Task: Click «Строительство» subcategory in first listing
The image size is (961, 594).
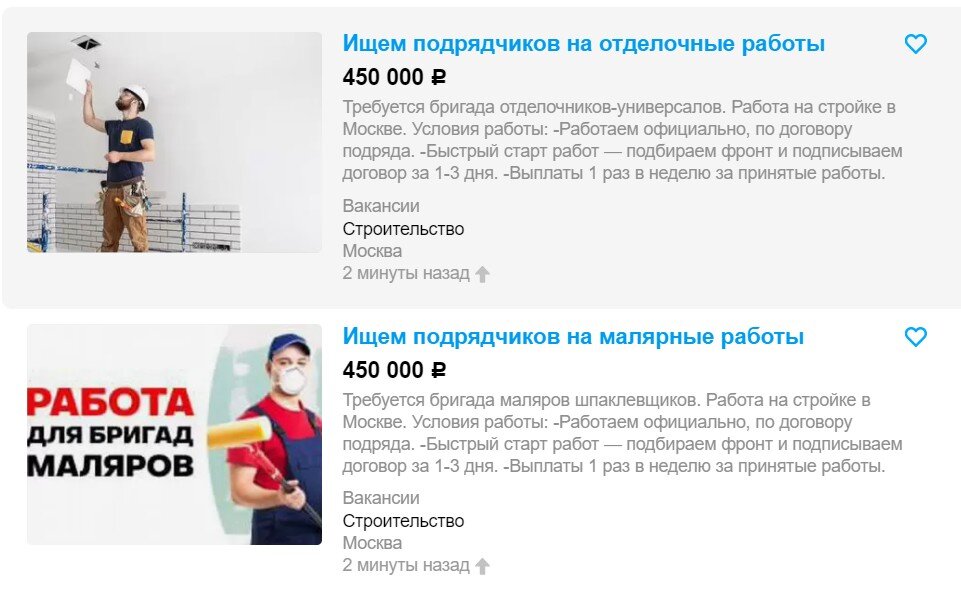Action: pos(403,229)
